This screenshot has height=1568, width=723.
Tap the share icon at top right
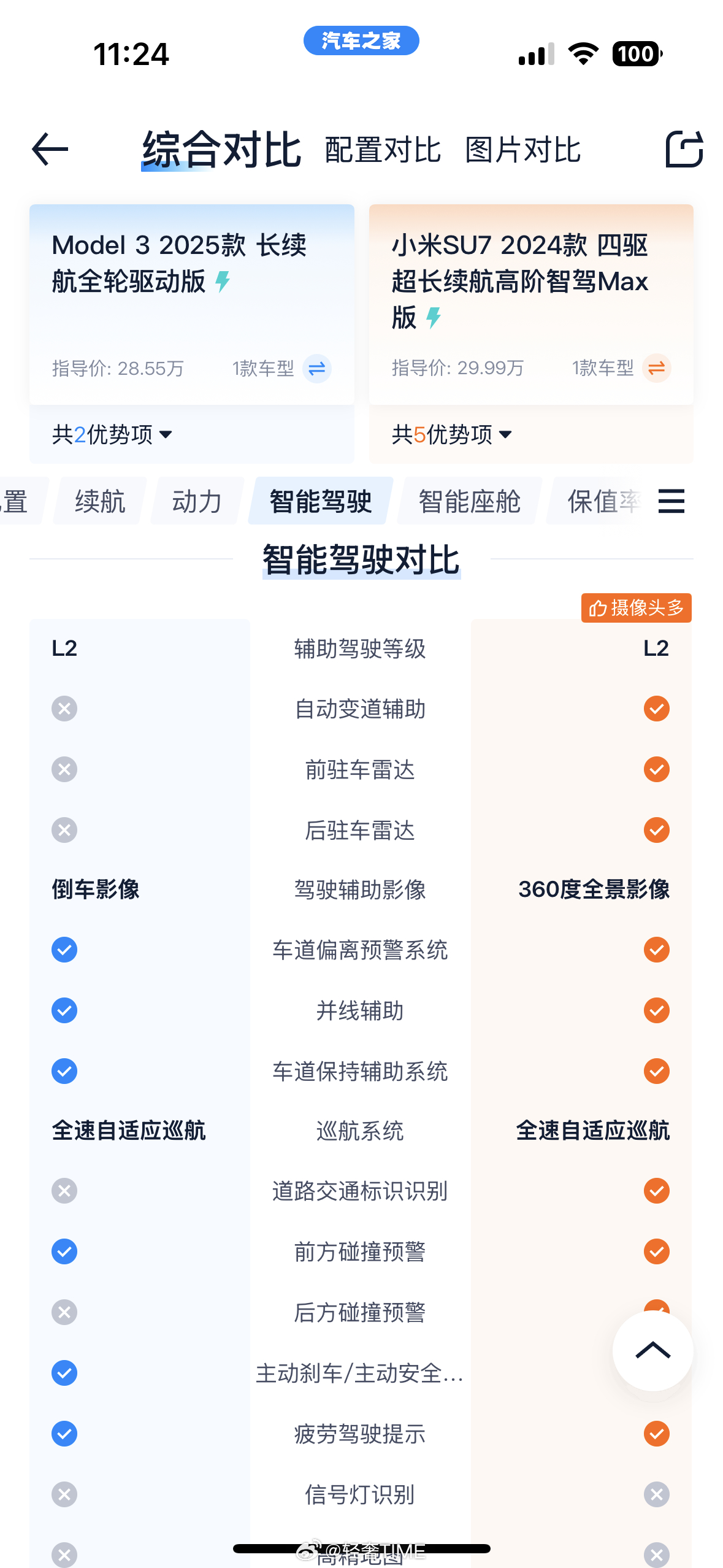(x=684, y=149)
